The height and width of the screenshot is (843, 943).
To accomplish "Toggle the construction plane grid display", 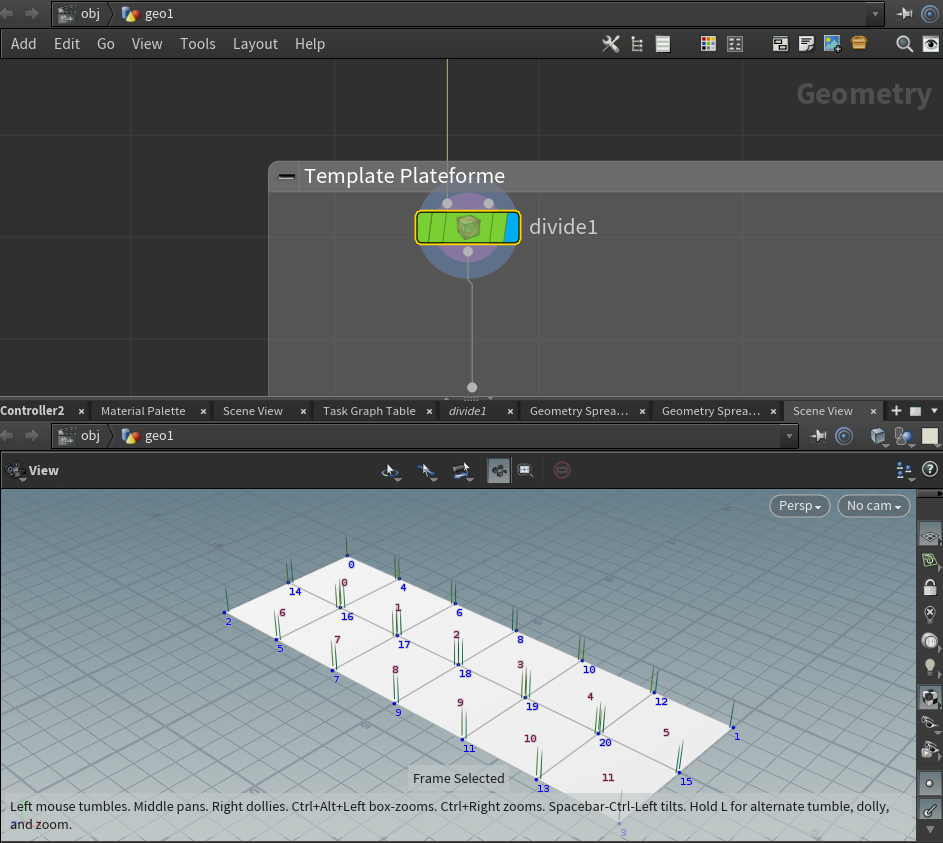I will 929,537.
